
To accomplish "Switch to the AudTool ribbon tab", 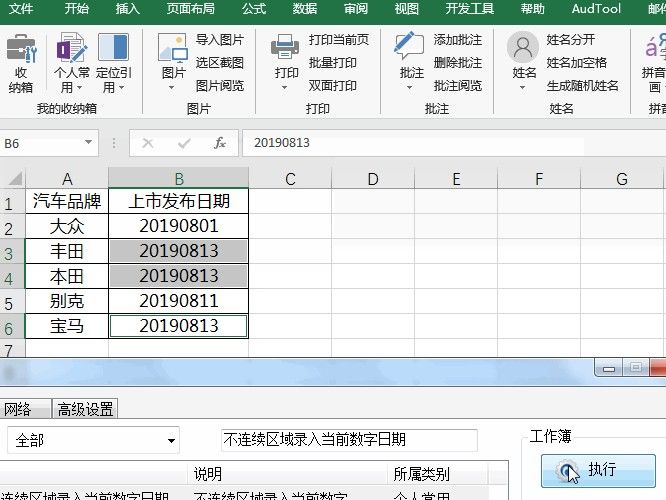I will (596, 8).
